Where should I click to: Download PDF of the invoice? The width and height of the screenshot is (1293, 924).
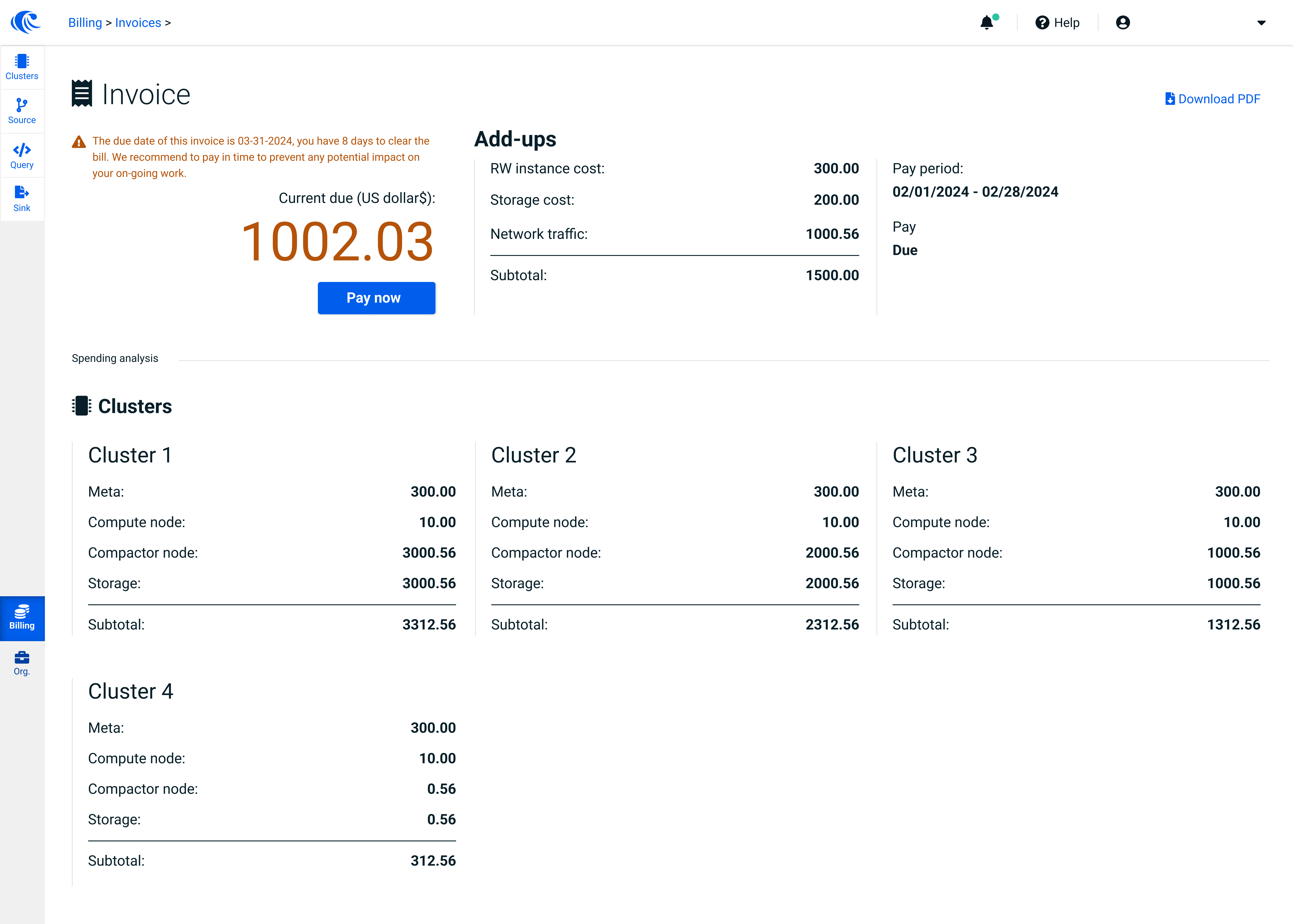1212,99
